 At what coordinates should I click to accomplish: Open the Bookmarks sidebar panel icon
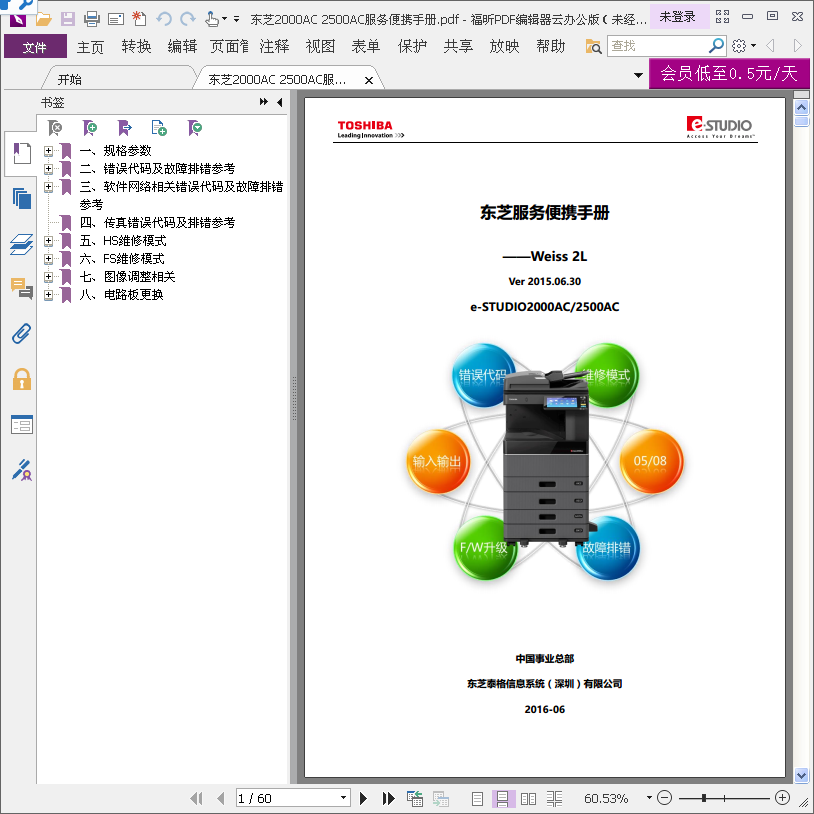tap(21, 154)
